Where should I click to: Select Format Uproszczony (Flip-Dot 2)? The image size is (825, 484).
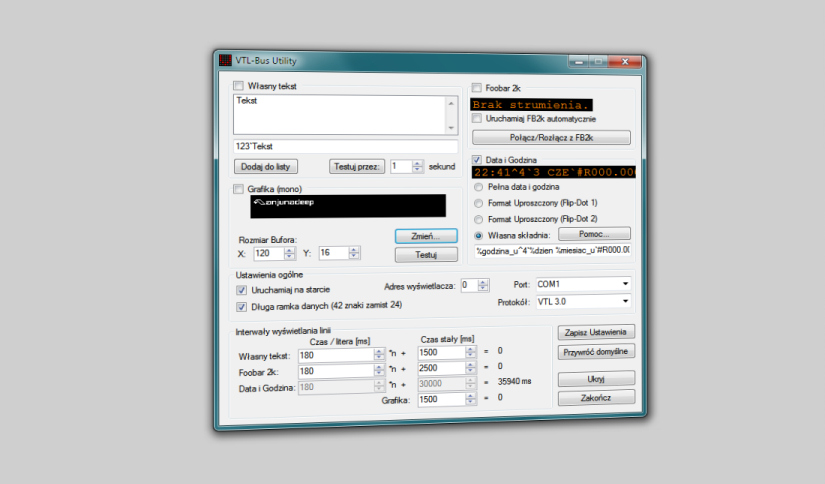(478, 219)
